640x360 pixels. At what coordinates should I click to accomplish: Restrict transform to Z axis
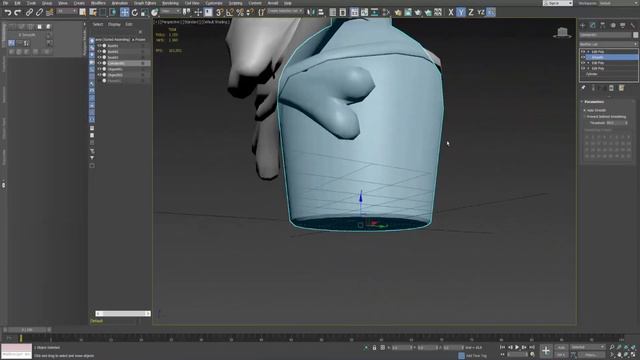coord(471,13)
